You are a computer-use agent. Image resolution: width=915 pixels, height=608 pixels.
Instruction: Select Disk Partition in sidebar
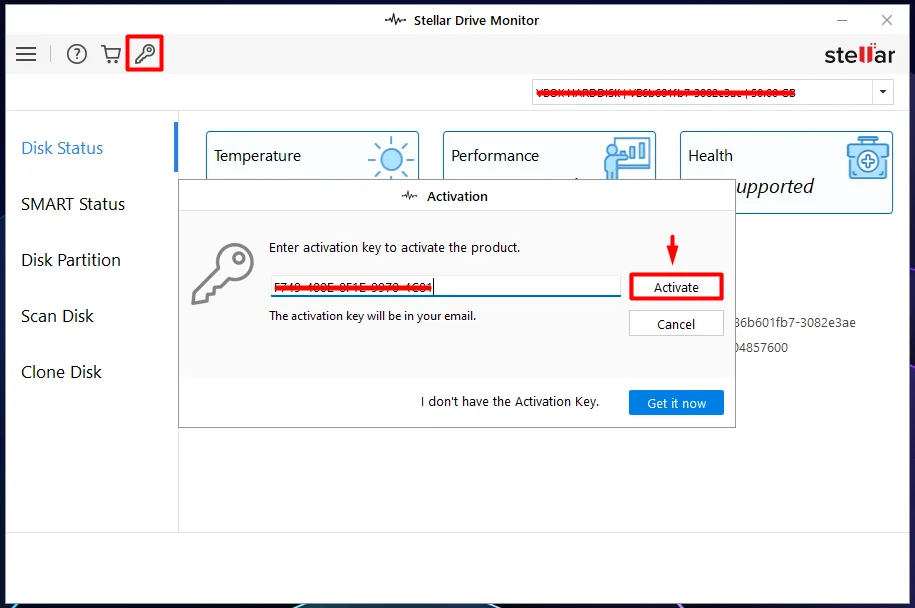pos(71,260)
